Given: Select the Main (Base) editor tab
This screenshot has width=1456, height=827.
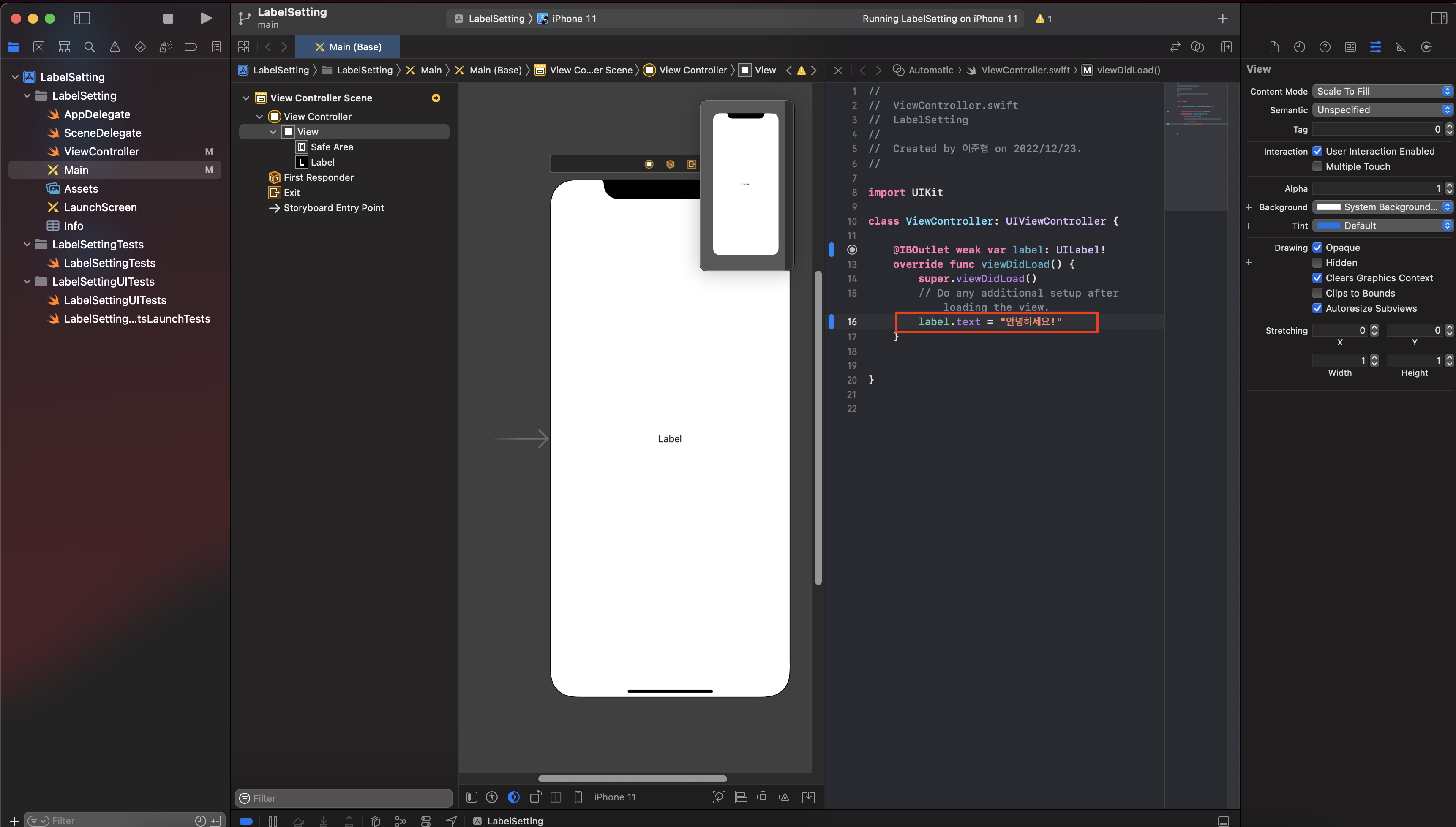Looking at the screenshot, I should [x=348, y=46].
